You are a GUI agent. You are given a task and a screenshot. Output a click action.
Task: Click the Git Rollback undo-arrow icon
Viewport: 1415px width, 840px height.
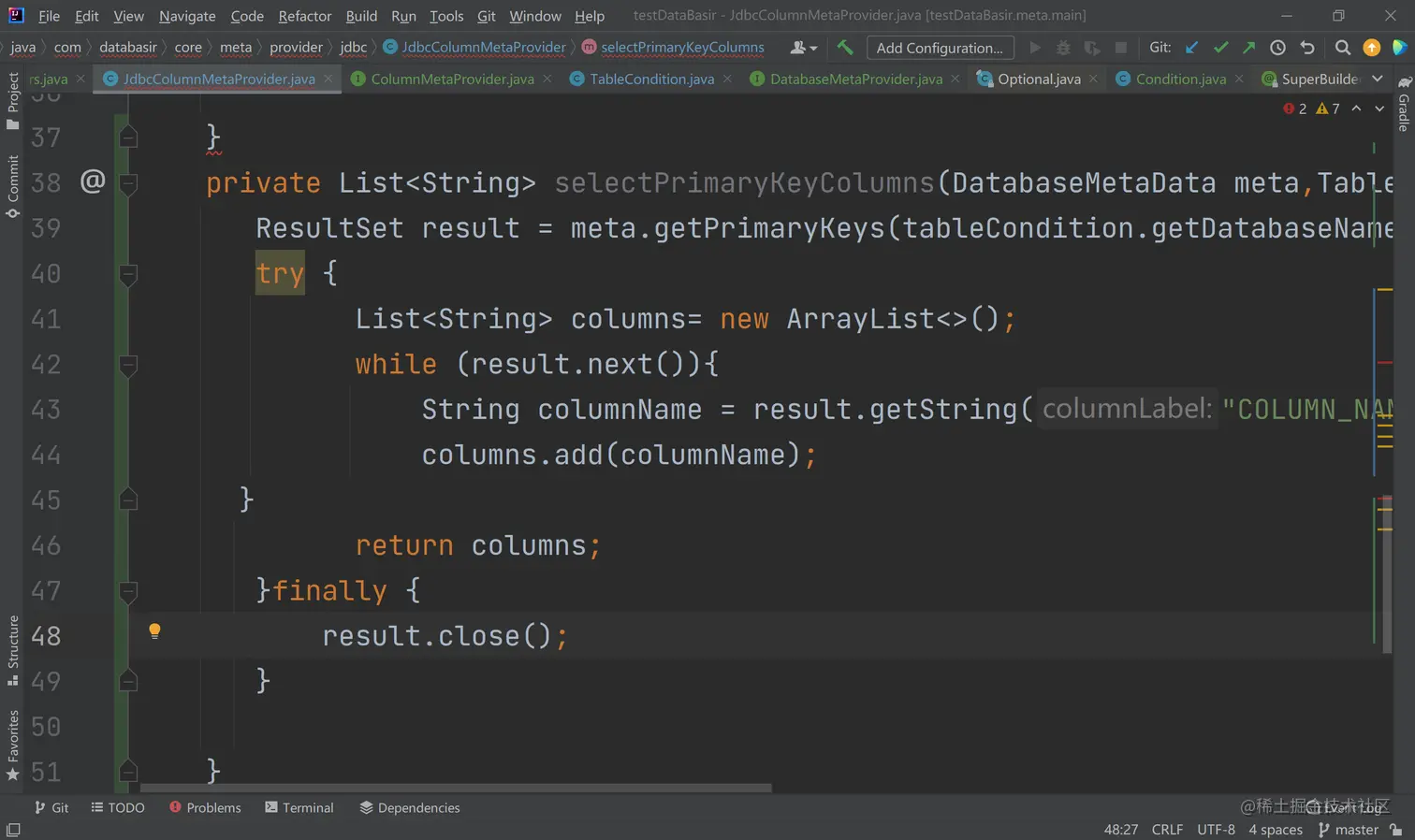(x=1307, y=48)
